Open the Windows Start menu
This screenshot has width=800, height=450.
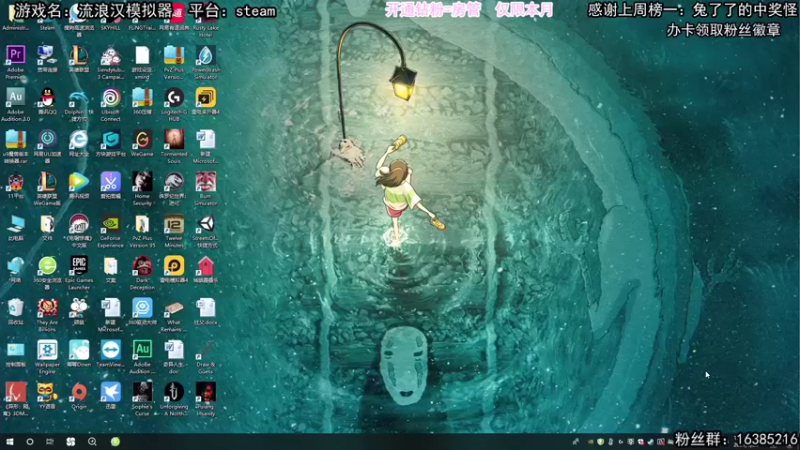point(9,442)
